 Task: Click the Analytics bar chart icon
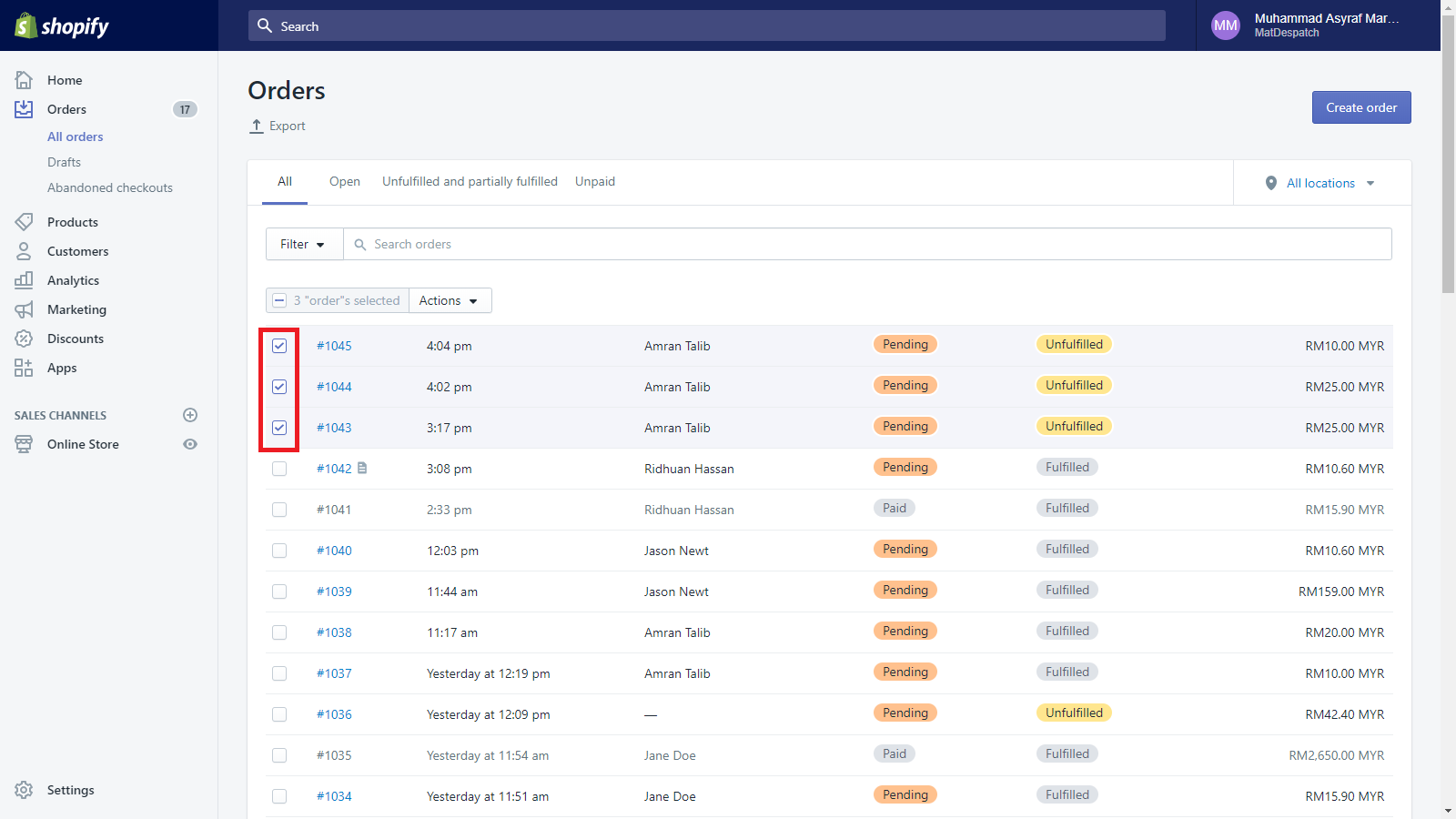coord(24,280)
